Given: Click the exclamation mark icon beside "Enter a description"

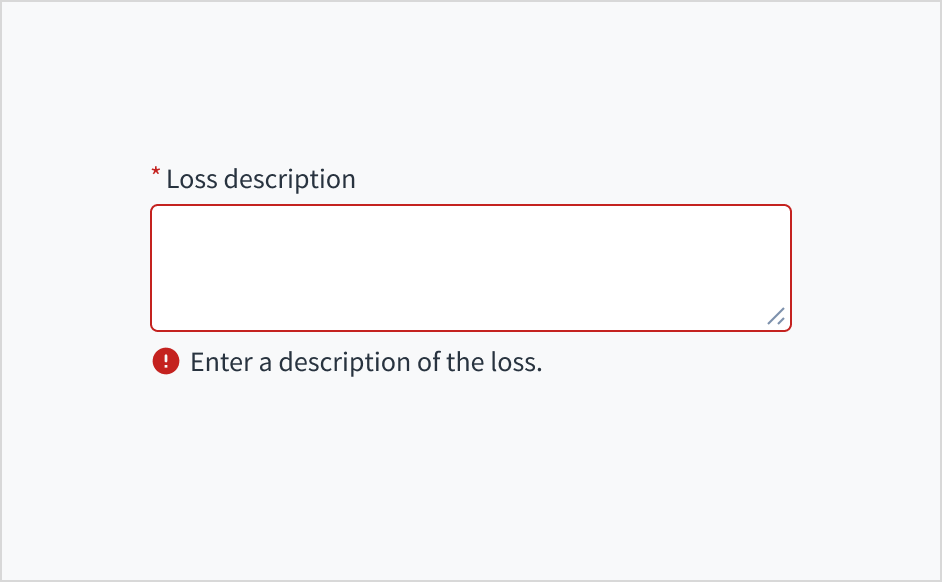Looking at the screenshot, I should (166, 362).
